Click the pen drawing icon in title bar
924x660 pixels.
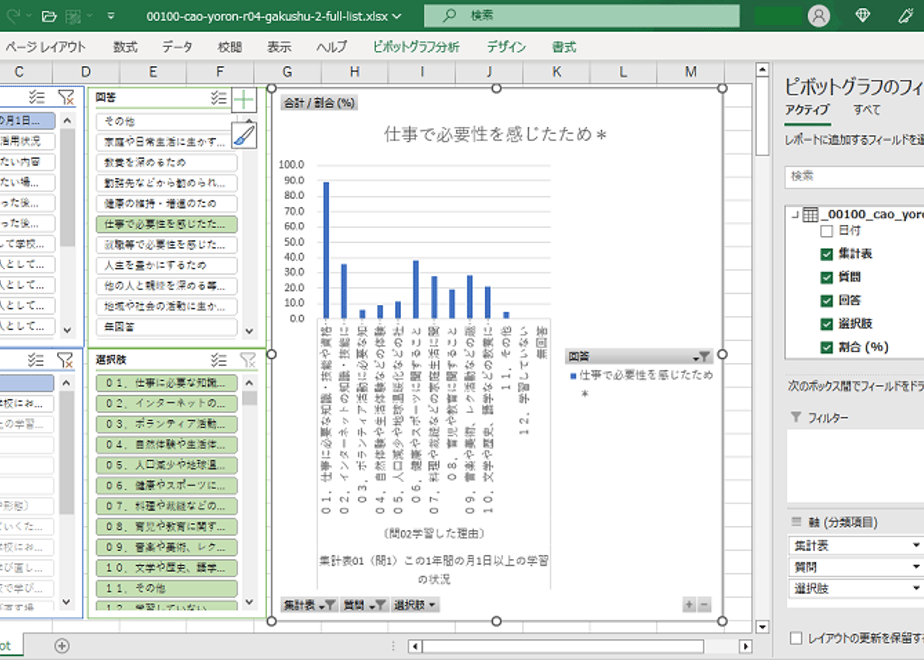point(906,16)
